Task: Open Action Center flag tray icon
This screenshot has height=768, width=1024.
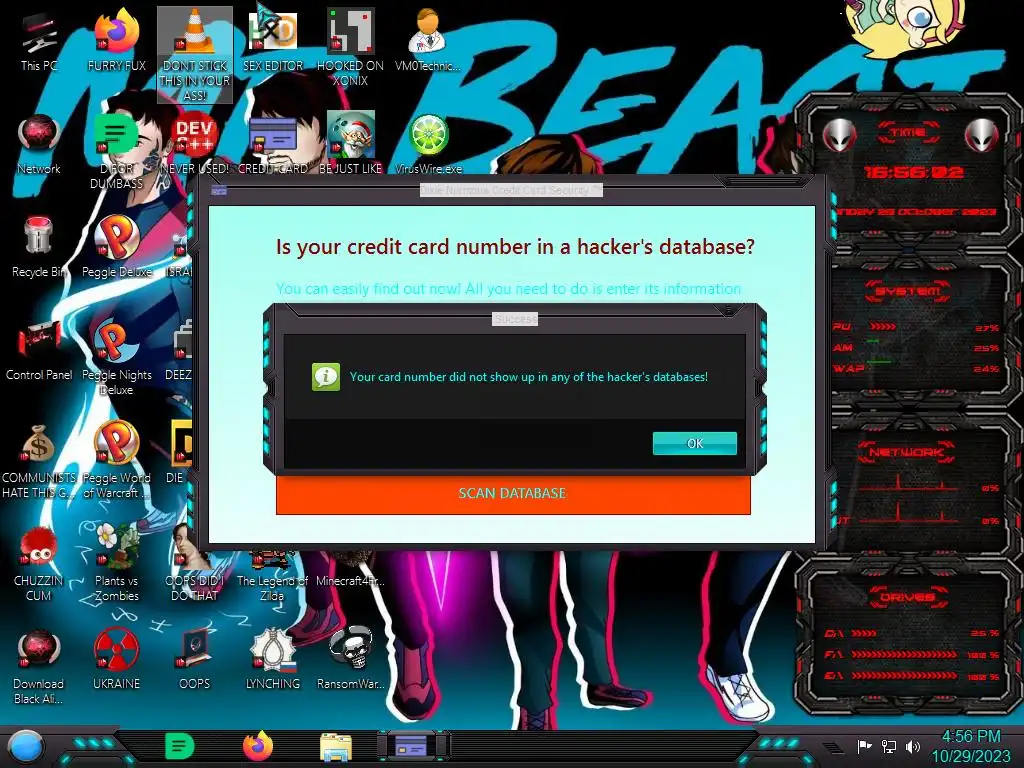Action: click(x=865, y=746)
